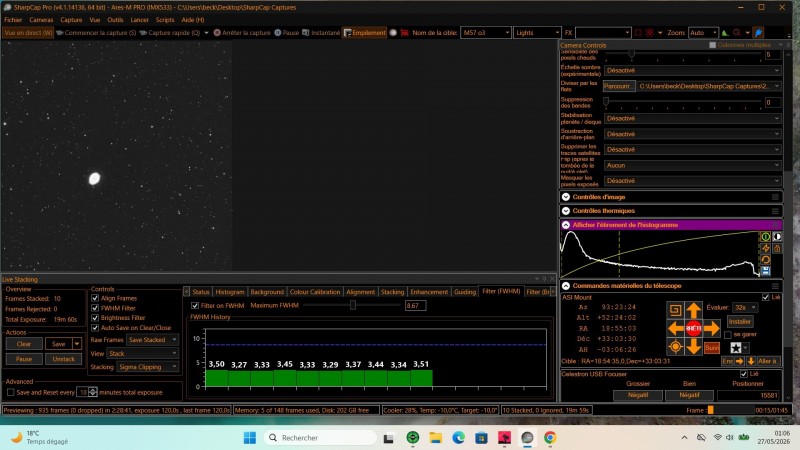Toggle FWHM Filter checkbox
The width and height of the screenshot is (800, 450).
pyautogui.click(x=95, y=308)
